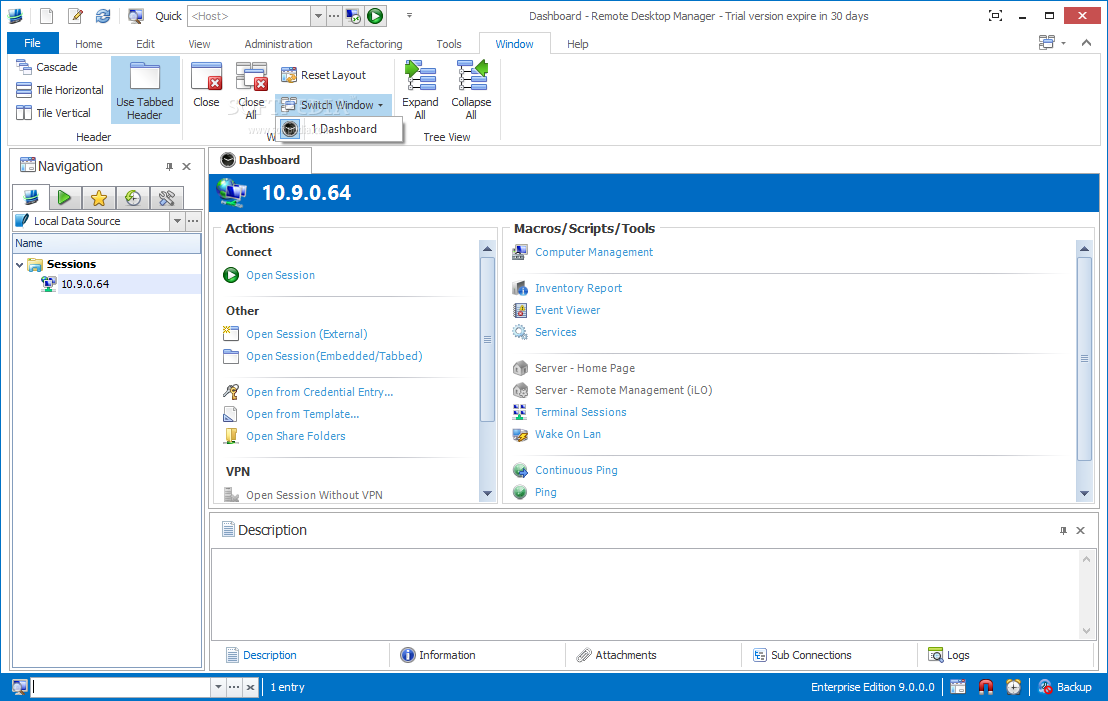The height and width of the screenshot is (701, 1108).
Task: Click Open Session link
Action: click(280, 276)
